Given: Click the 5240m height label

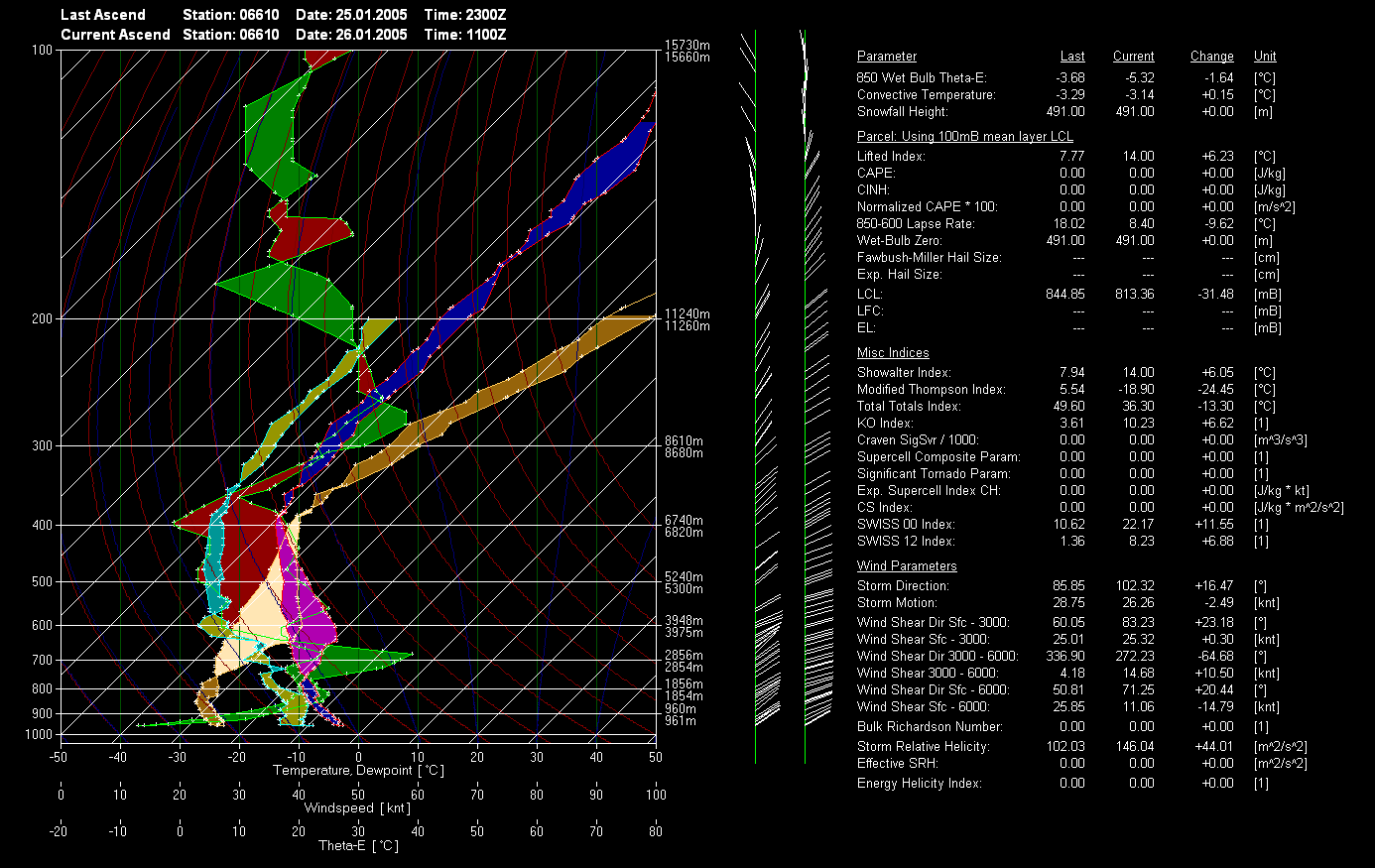Looking at the screenshot, I should 685,576.
